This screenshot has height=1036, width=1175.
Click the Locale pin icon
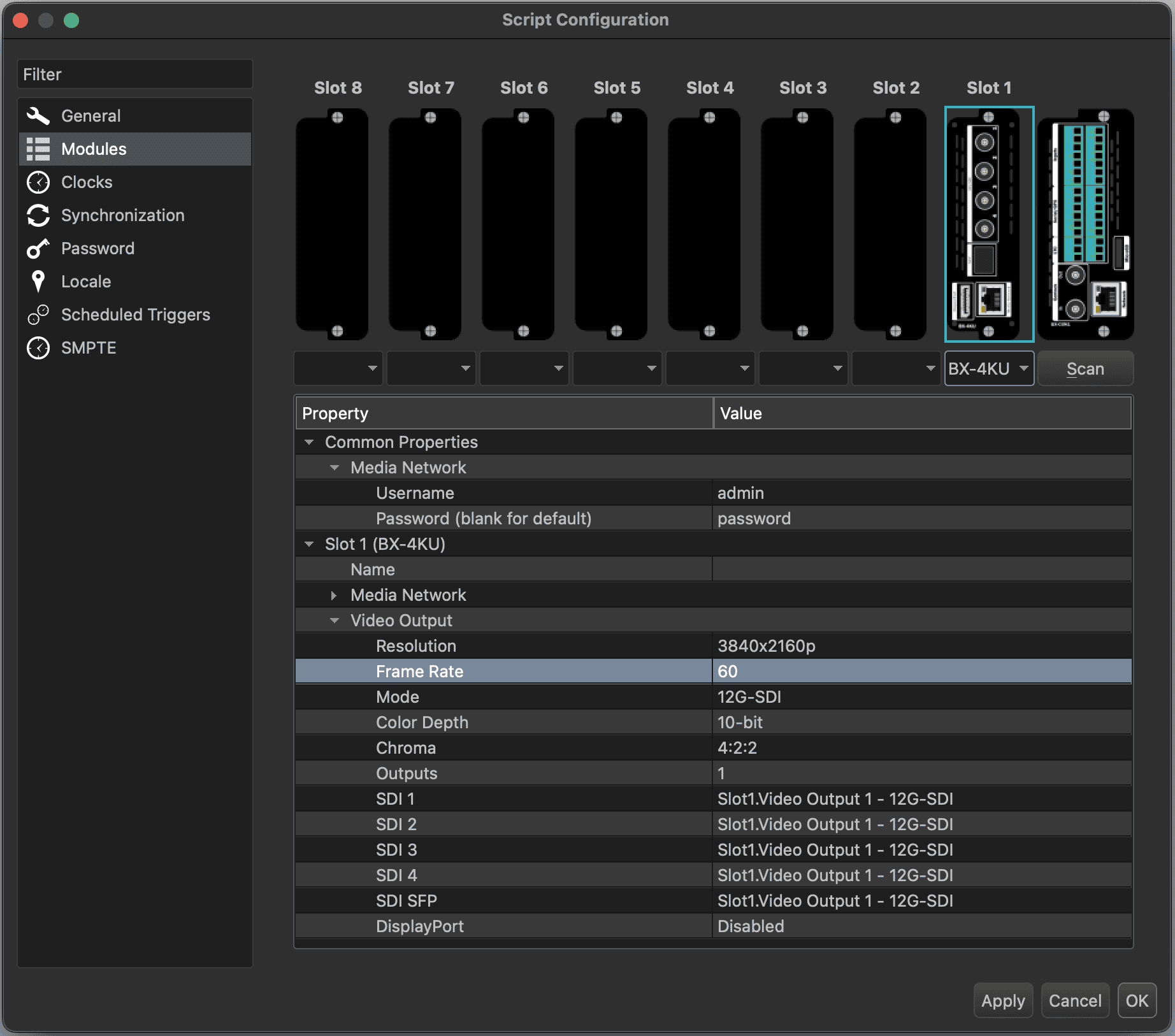38,282
